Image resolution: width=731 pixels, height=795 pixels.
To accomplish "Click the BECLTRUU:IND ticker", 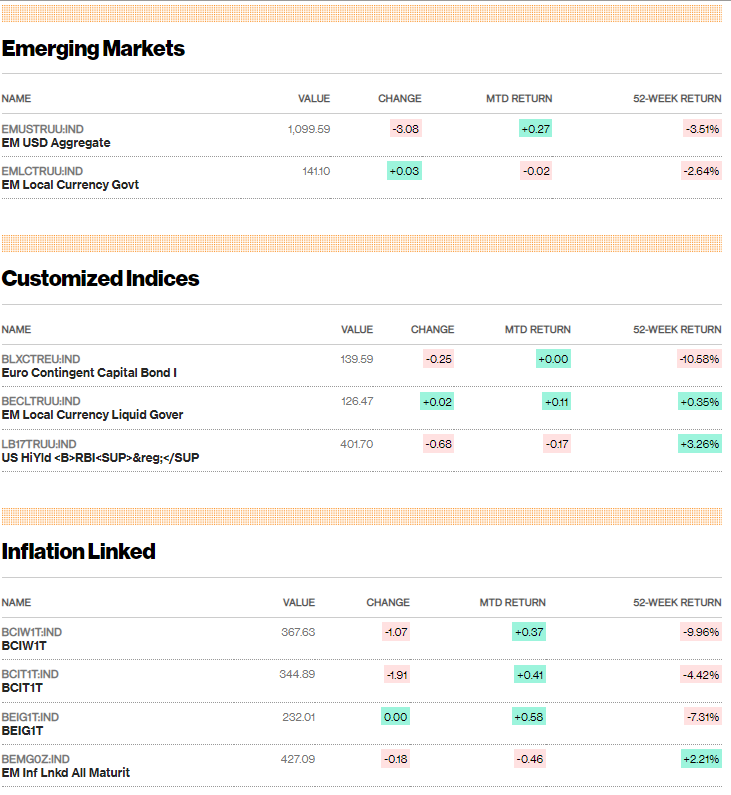I will (41, 402).
